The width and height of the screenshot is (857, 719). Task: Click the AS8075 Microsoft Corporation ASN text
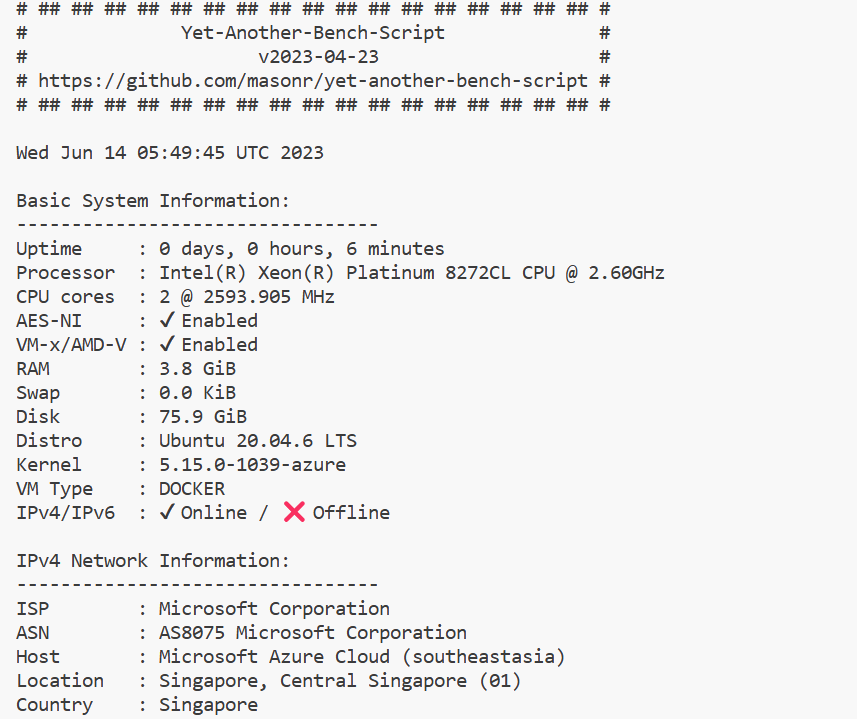click(313, 633)
